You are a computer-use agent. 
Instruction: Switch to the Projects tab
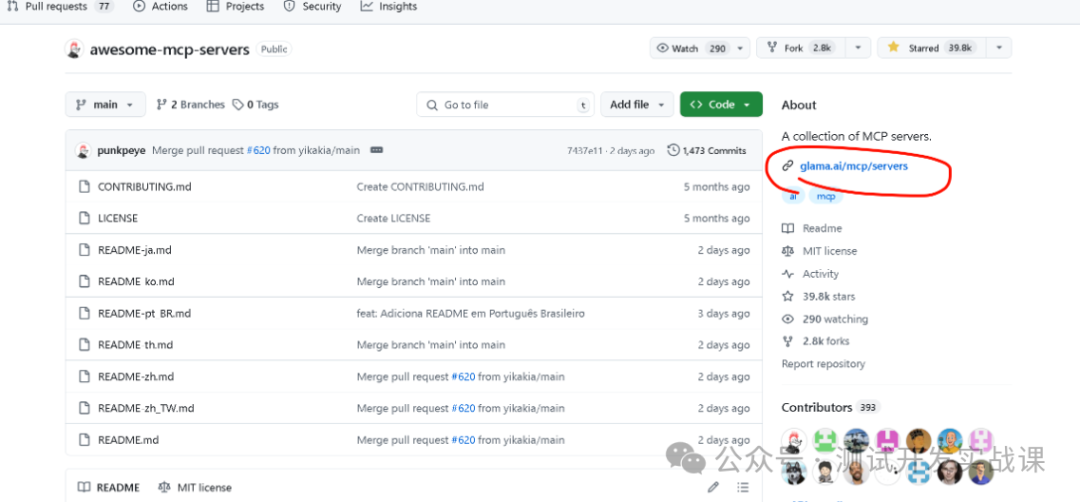[x=235, y=7]
